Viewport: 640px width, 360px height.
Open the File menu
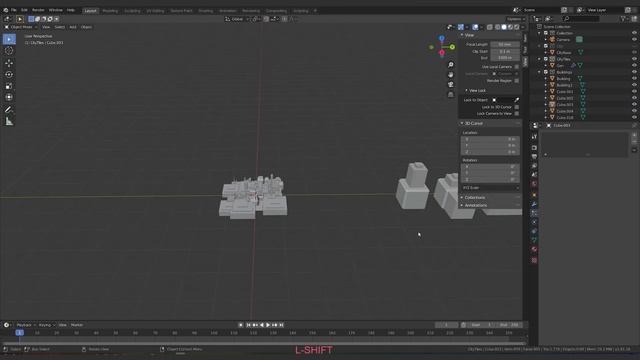13,10
